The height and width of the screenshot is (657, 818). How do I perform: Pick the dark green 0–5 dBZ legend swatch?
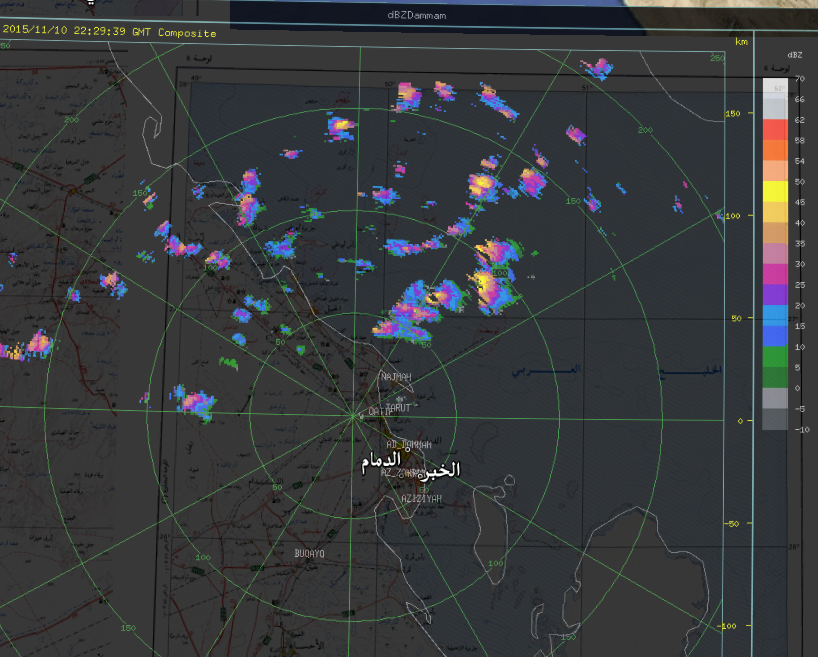pyautogui.click(x=775, y=377)
